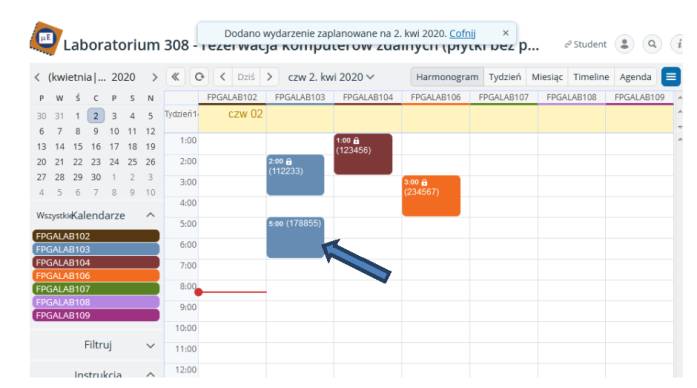
Task: Click the Cofnij undo link
Action: pos(462,33)
